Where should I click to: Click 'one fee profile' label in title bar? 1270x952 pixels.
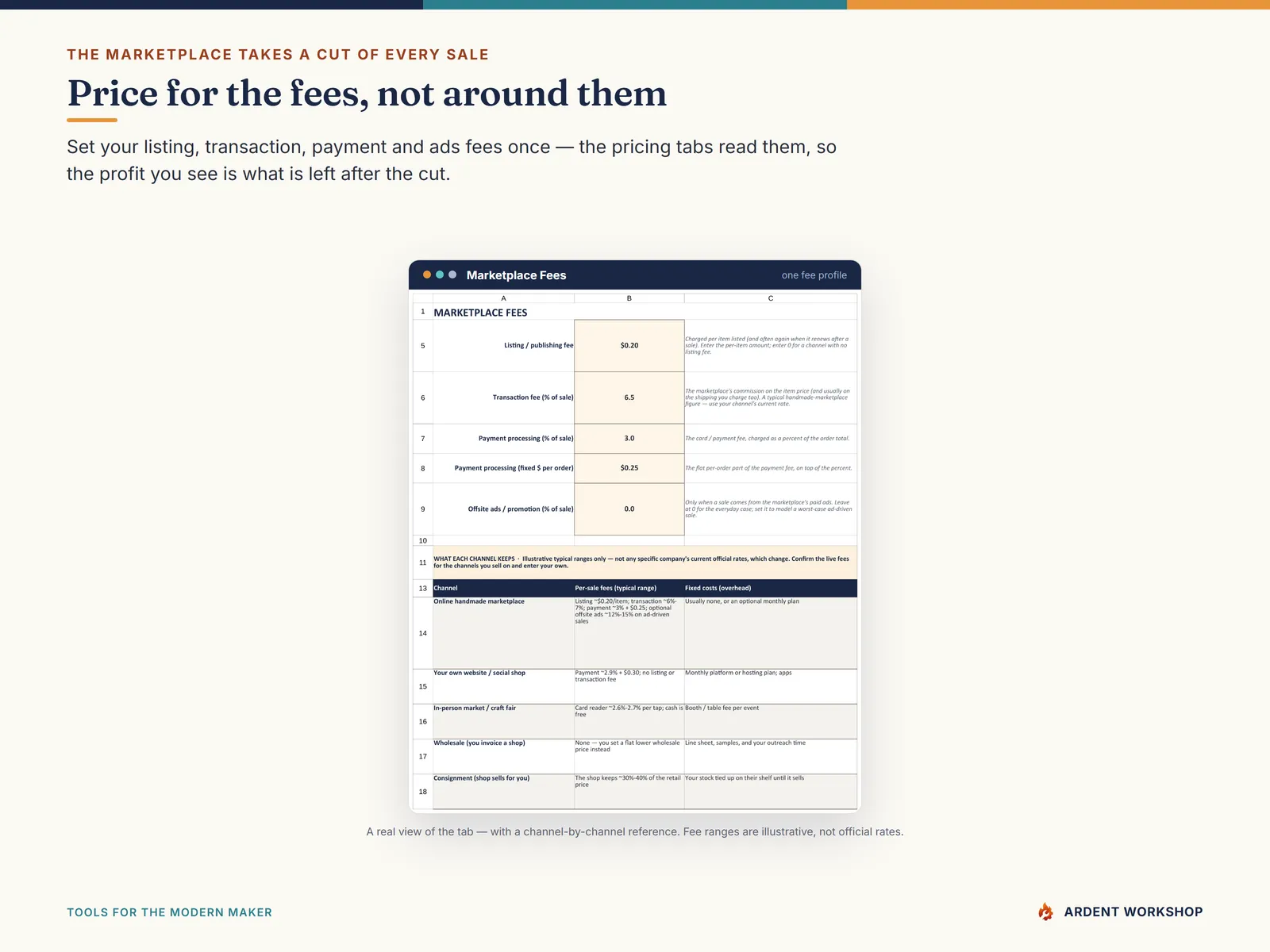tap(814, 275)
